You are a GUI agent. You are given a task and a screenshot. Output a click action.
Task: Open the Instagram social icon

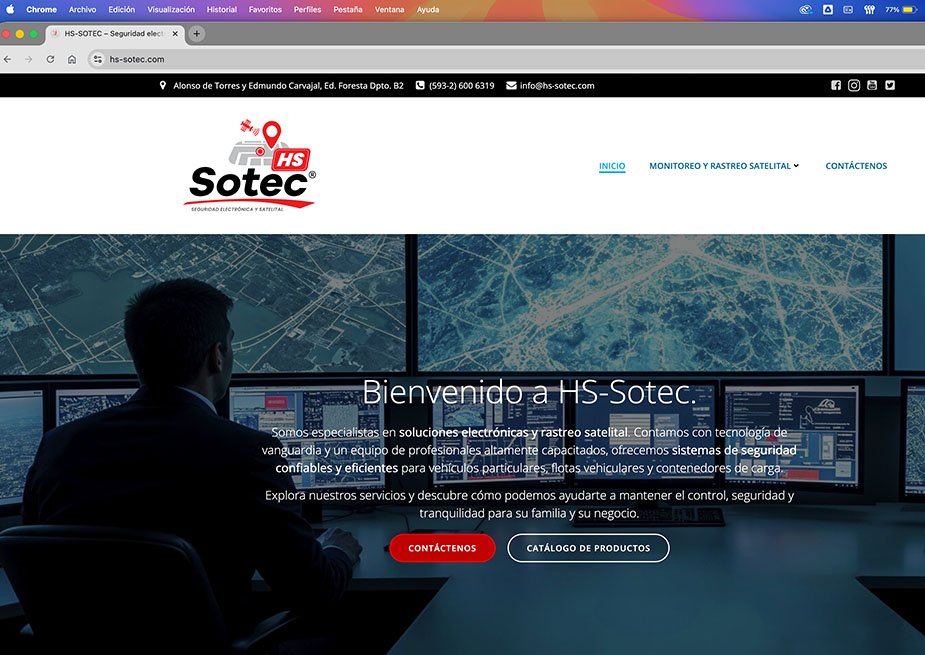(x=854, y=86)
